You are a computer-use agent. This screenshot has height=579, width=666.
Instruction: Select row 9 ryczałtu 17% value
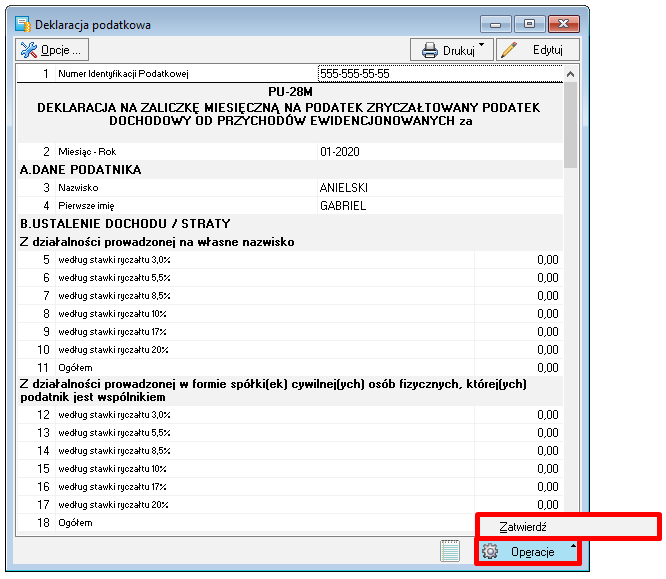click(x=519, y=331)
